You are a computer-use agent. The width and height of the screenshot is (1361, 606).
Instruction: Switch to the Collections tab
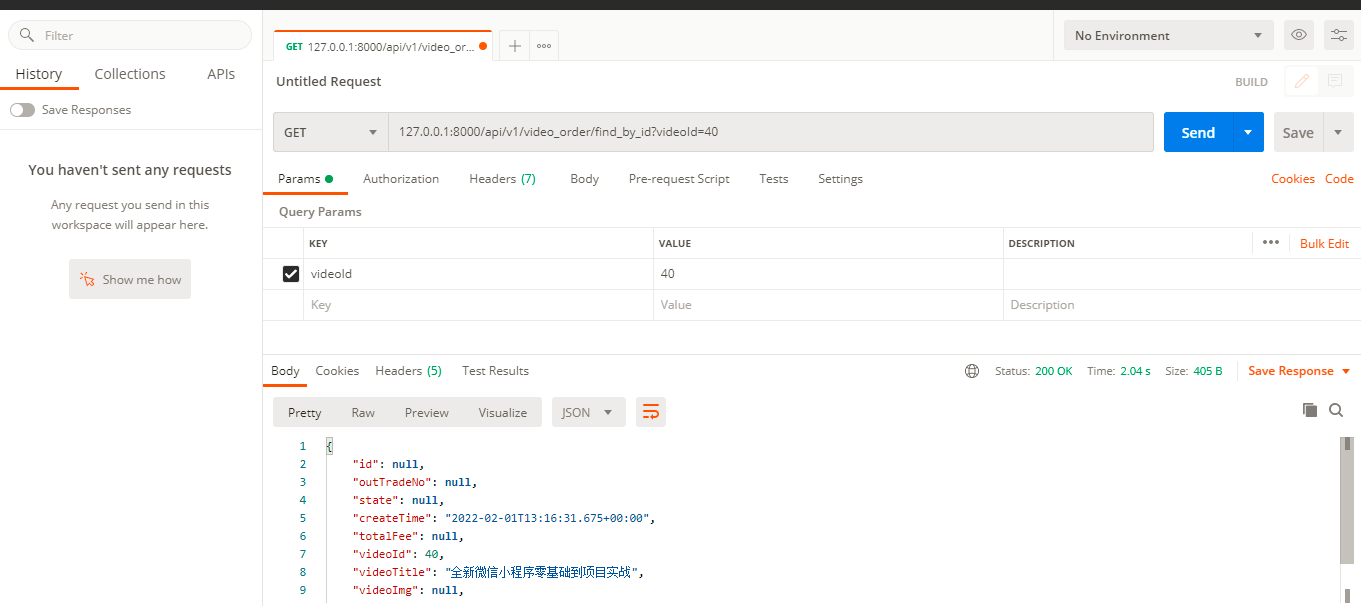pyautogui.click(x=130, y=74)
